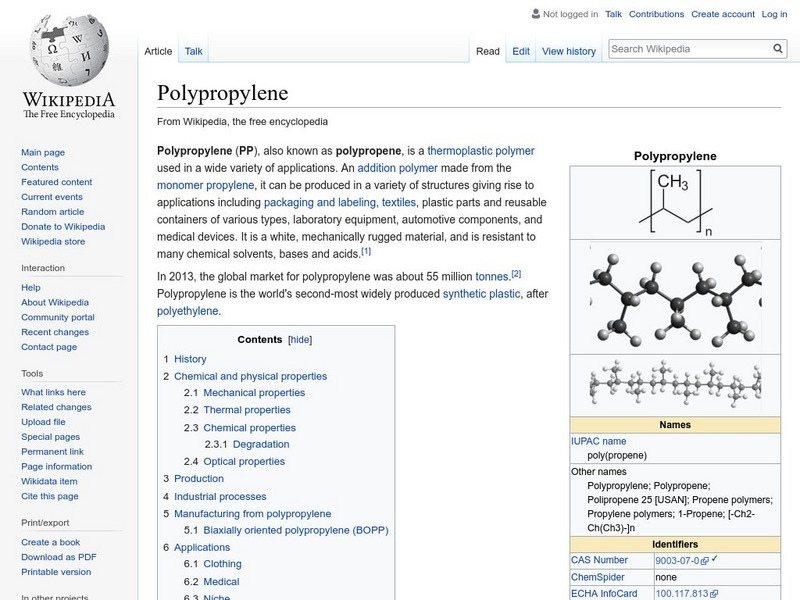Open Special pages
Screen dimensions: 800x600
51,437
